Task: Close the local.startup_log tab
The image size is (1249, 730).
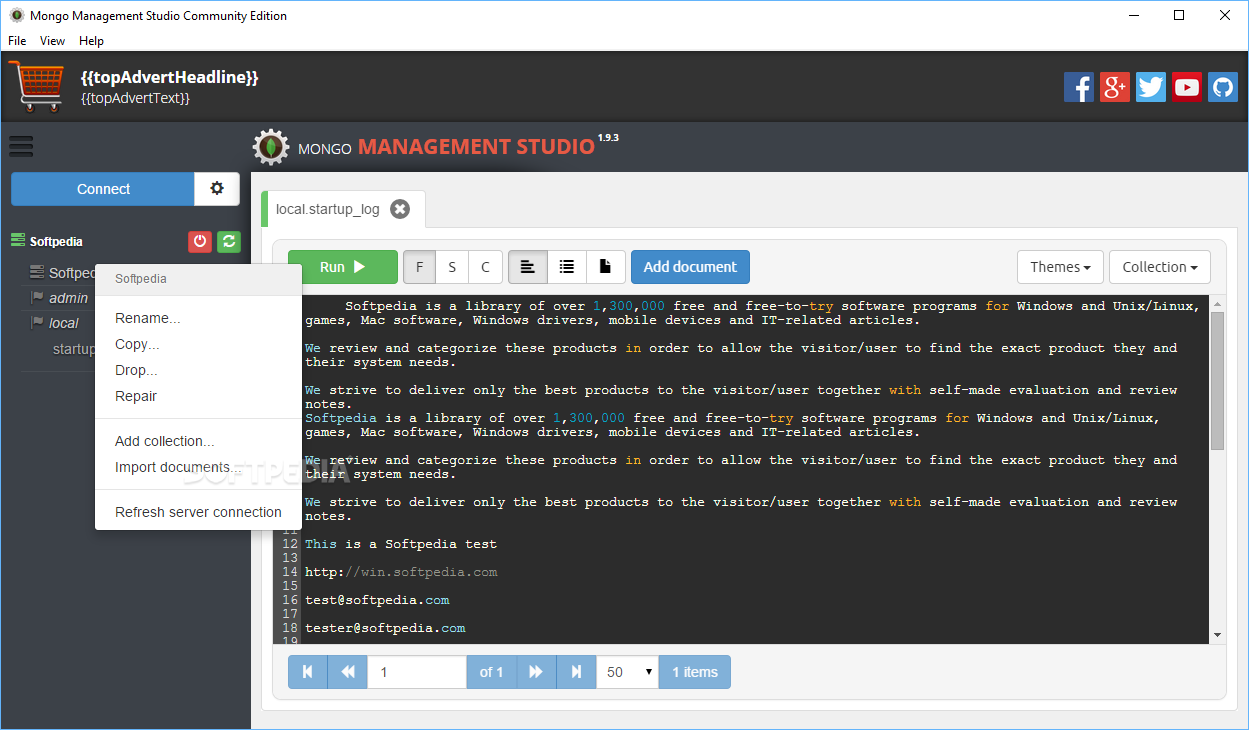Action: click(400, 209)
